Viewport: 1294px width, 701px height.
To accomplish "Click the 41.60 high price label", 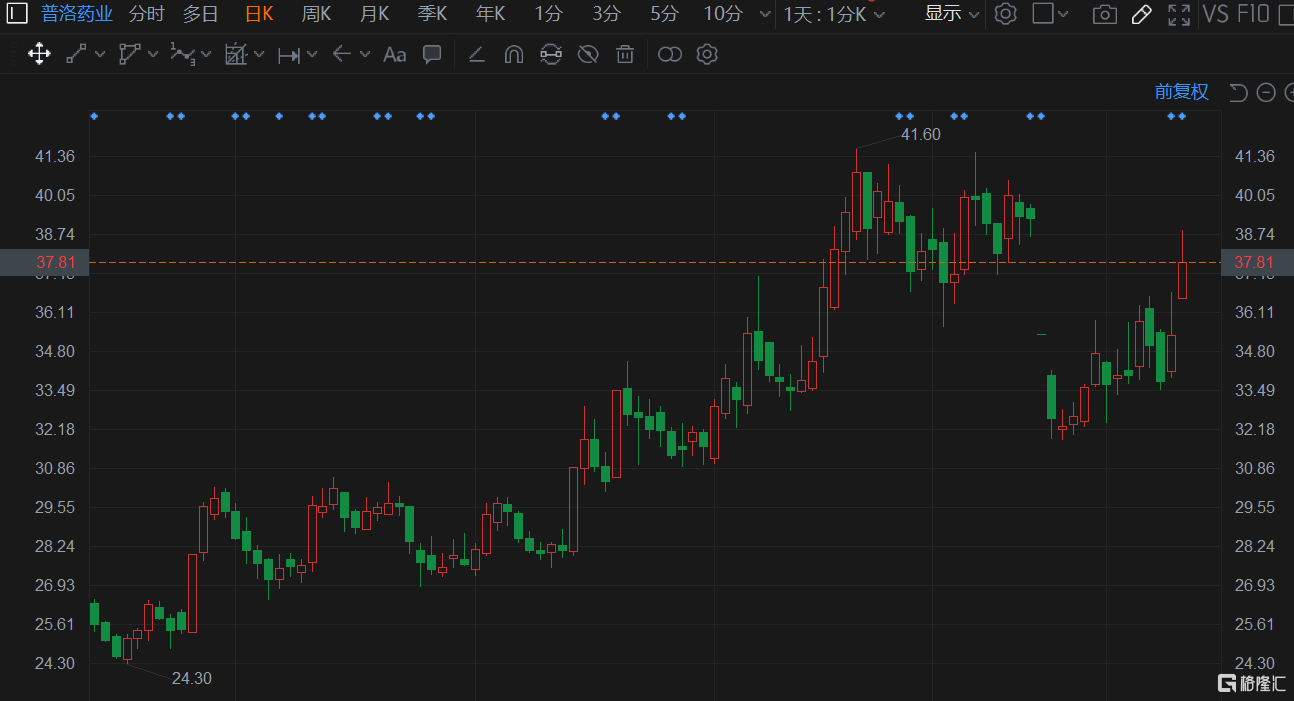I will (920, 134).
